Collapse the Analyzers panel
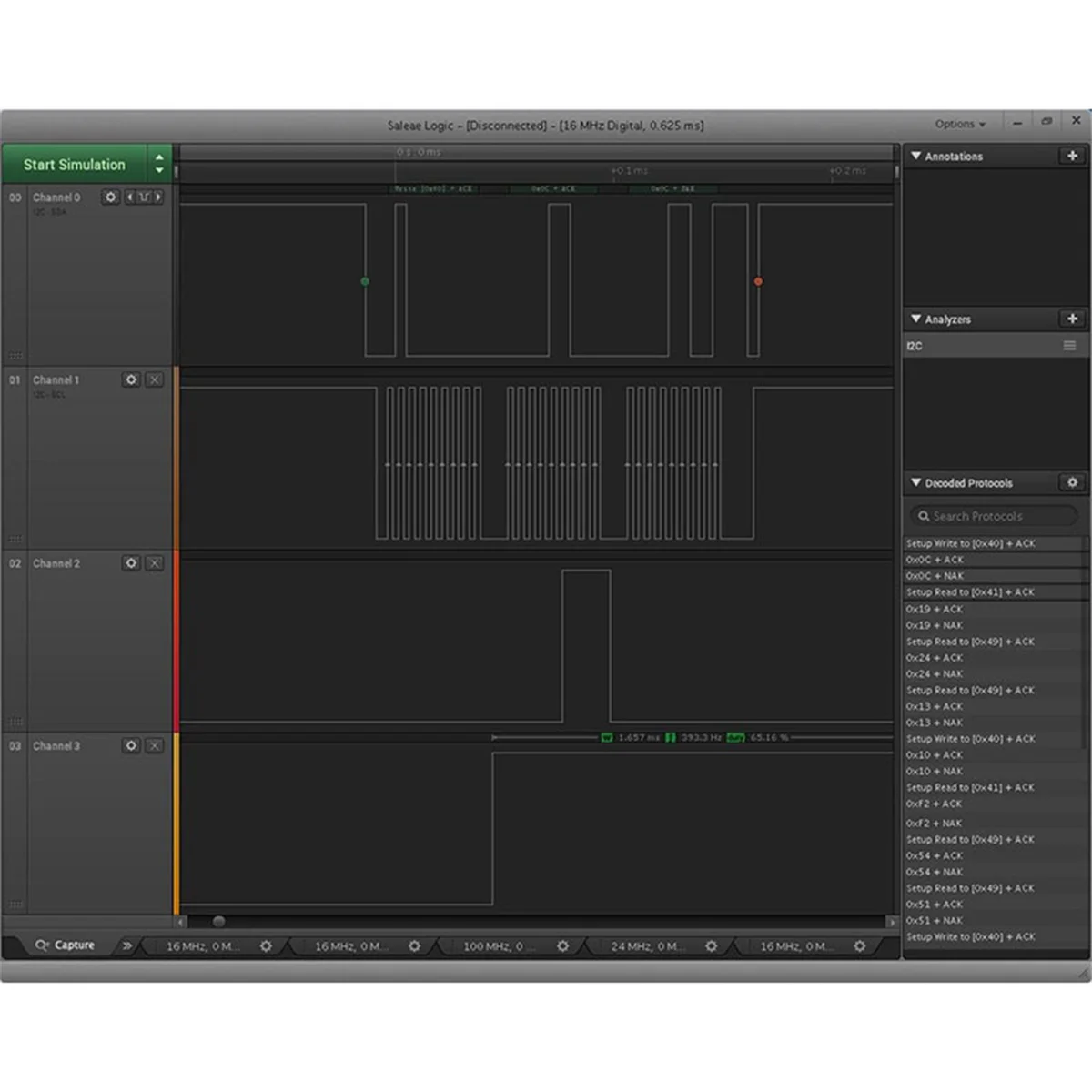The height and width of the screenshot is (1092, 1092). pyautogui.click(x=915, y=319)
